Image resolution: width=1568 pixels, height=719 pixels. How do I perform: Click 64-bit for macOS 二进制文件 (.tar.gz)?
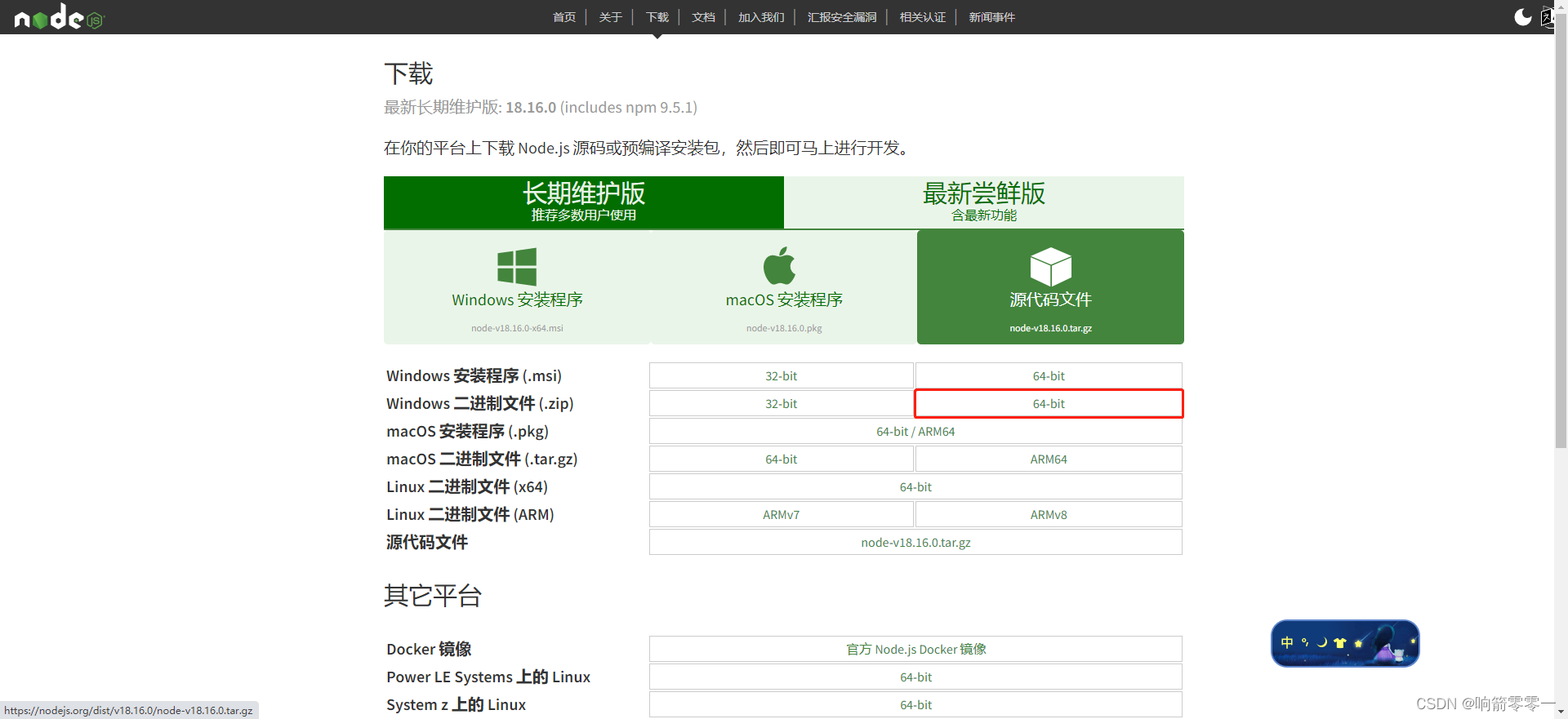[782, 459]
